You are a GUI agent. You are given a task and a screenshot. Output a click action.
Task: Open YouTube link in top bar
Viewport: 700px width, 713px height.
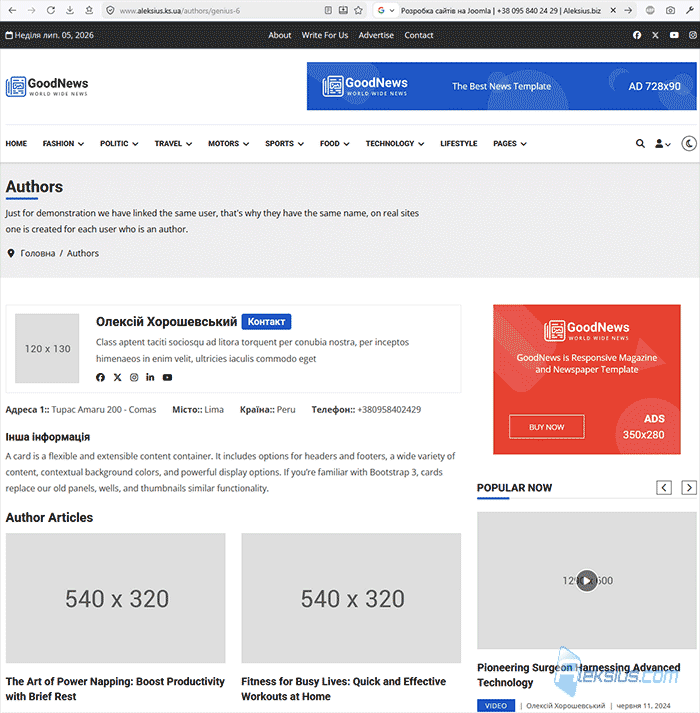click(x=674, y=35)
